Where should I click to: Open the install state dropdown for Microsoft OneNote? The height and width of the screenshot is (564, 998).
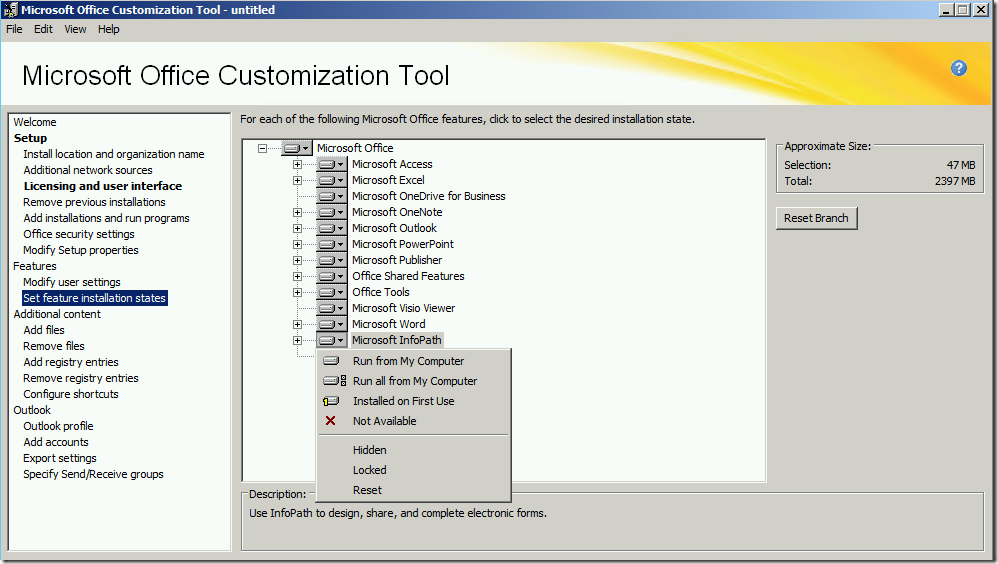[x=332, y=212]
